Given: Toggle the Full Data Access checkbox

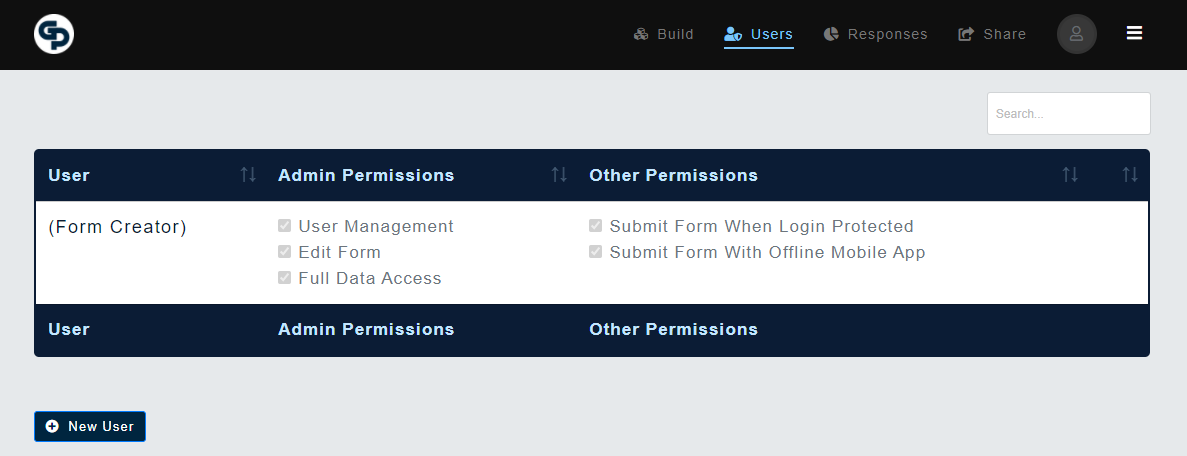Looking at the screenshot, I should tap(285, 278).
